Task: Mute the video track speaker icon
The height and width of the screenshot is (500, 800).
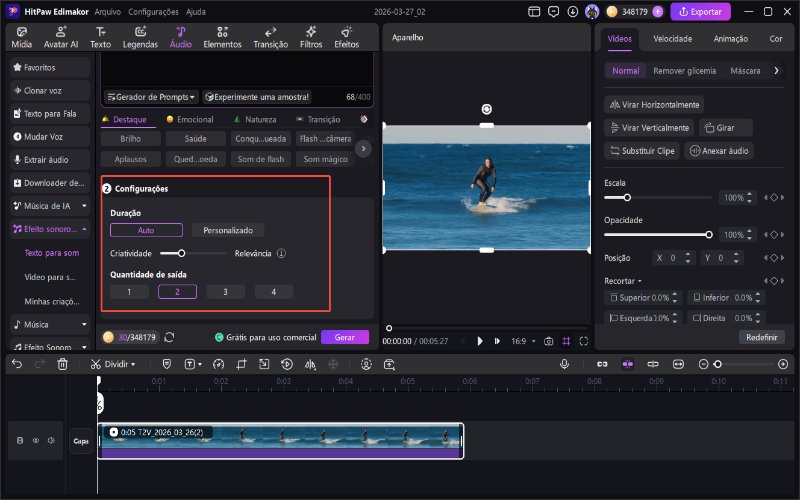Action: [52, 440]
